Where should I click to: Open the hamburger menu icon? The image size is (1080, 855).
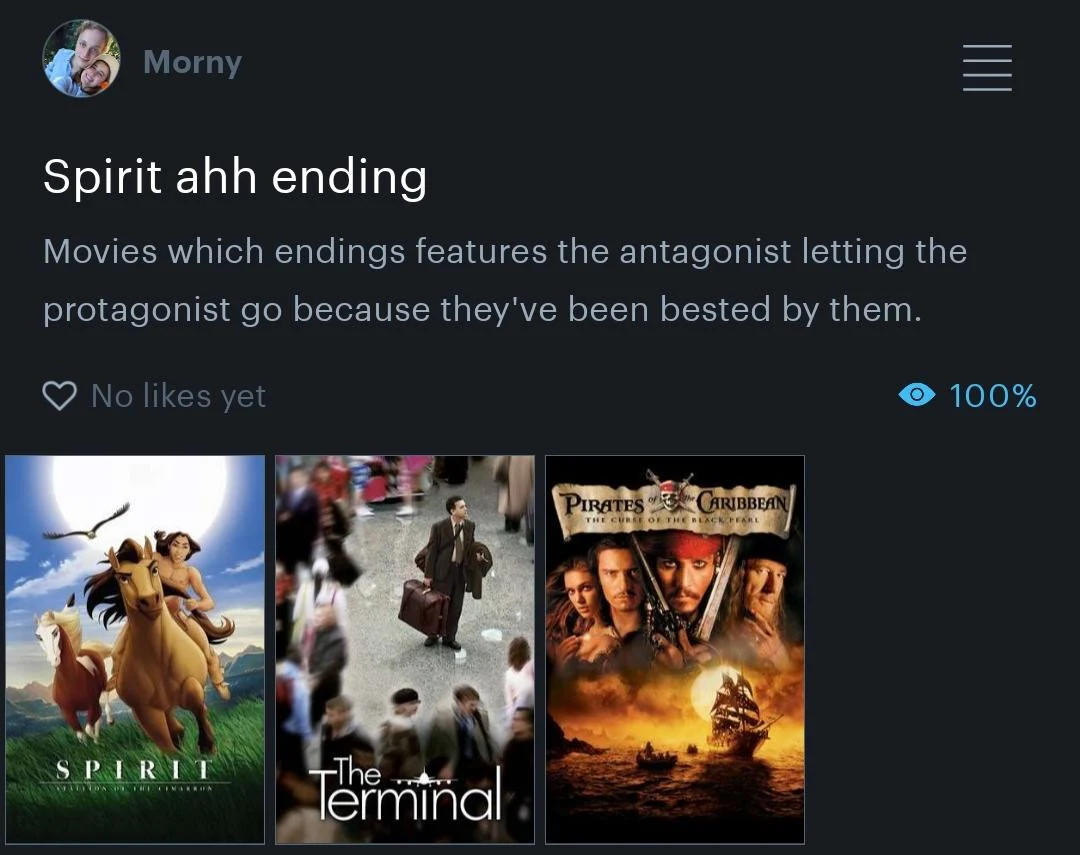pos(987,68)
